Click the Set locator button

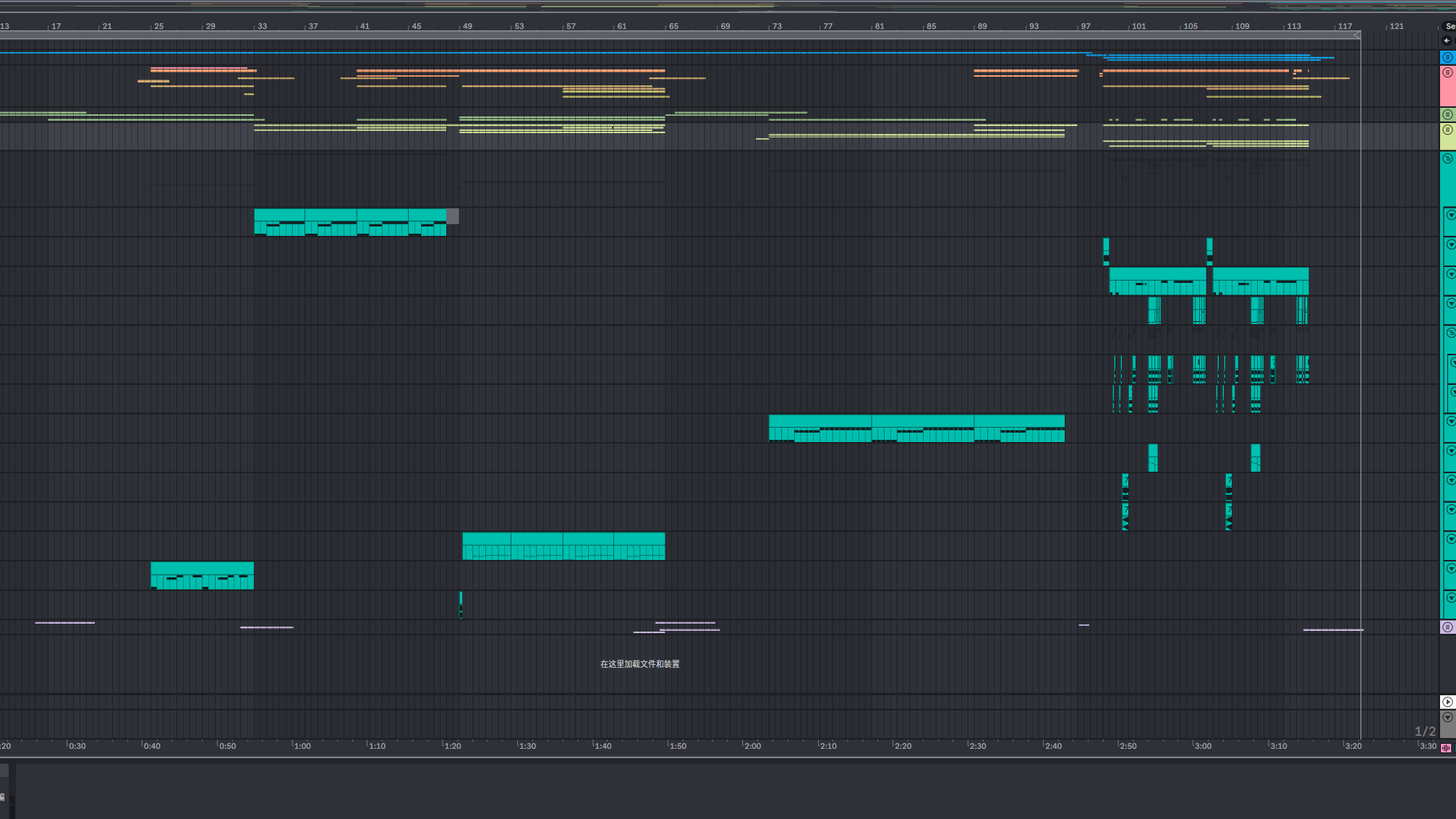tap(1449, 26)
